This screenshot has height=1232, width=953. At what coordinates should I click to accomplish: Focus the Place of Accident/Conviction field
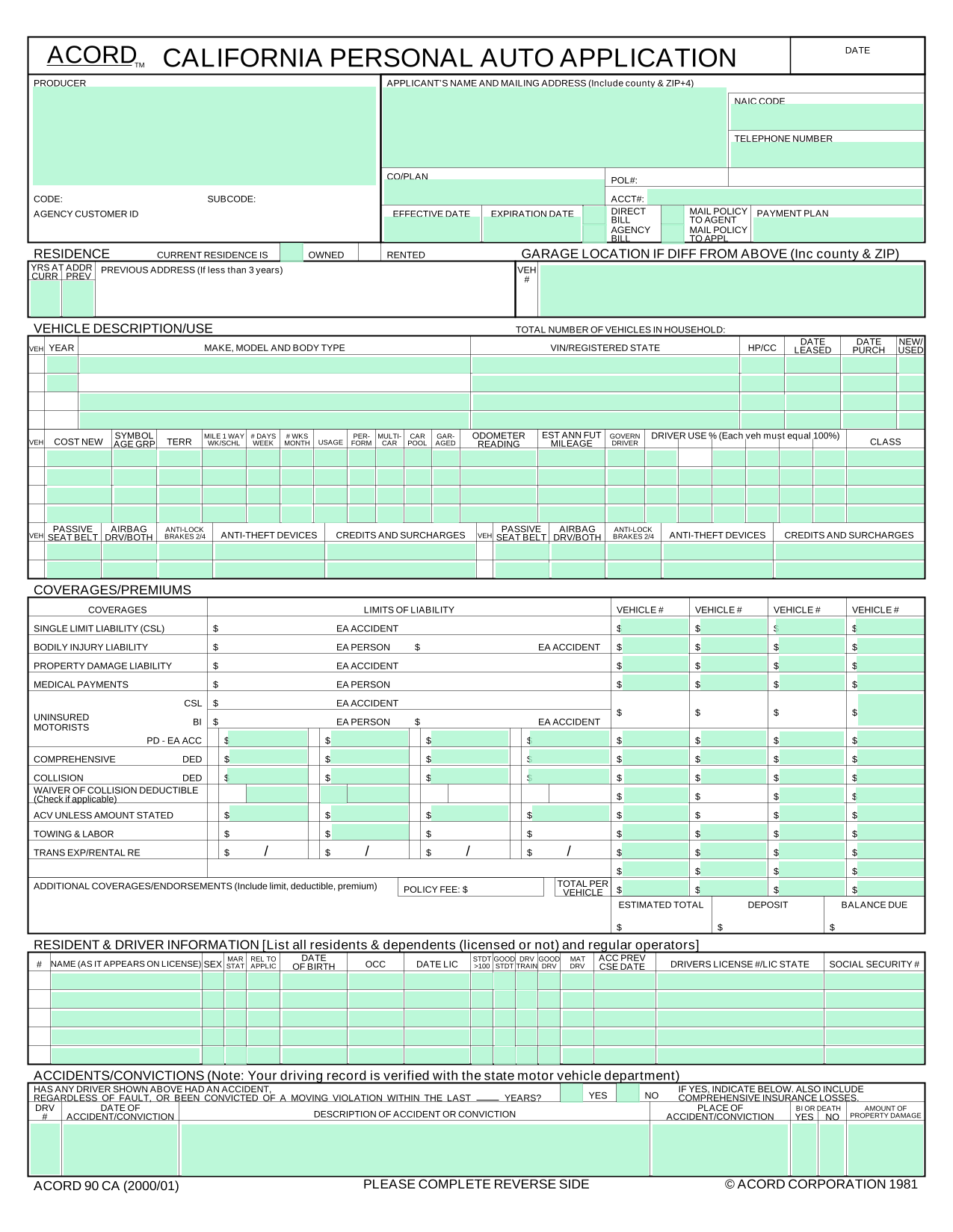(720, 1149)
